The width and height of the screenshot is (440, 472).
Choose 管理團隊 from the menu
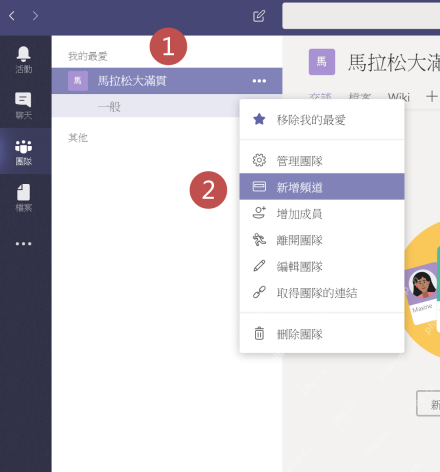pos(322,161)
